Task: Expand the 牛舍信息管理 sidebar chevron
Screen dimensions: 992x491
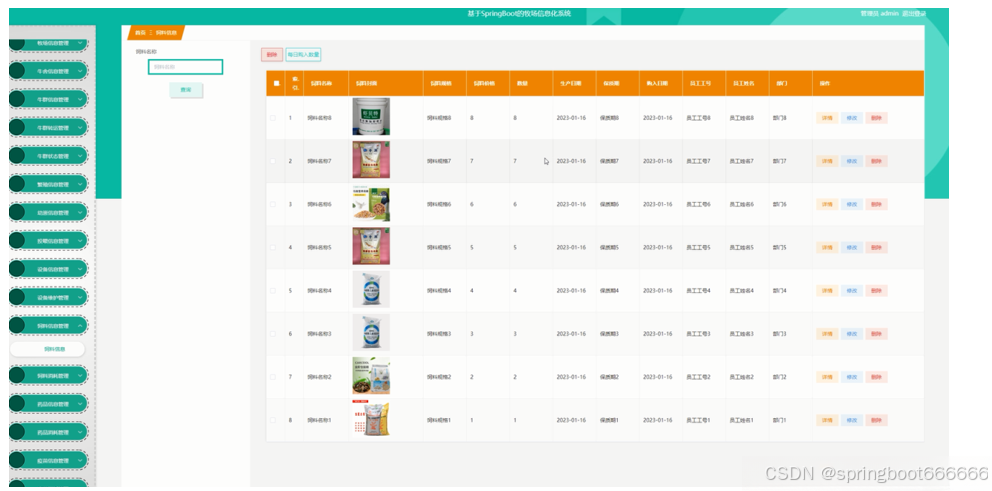Action: tap(80, 71)
